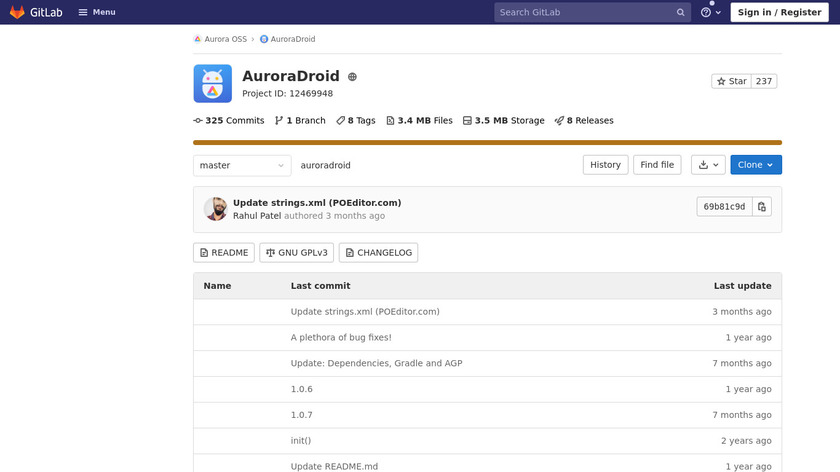Click the '2 years ago' timestamp
The height and width of the screenshot is (472, 840).
(746, 440)
